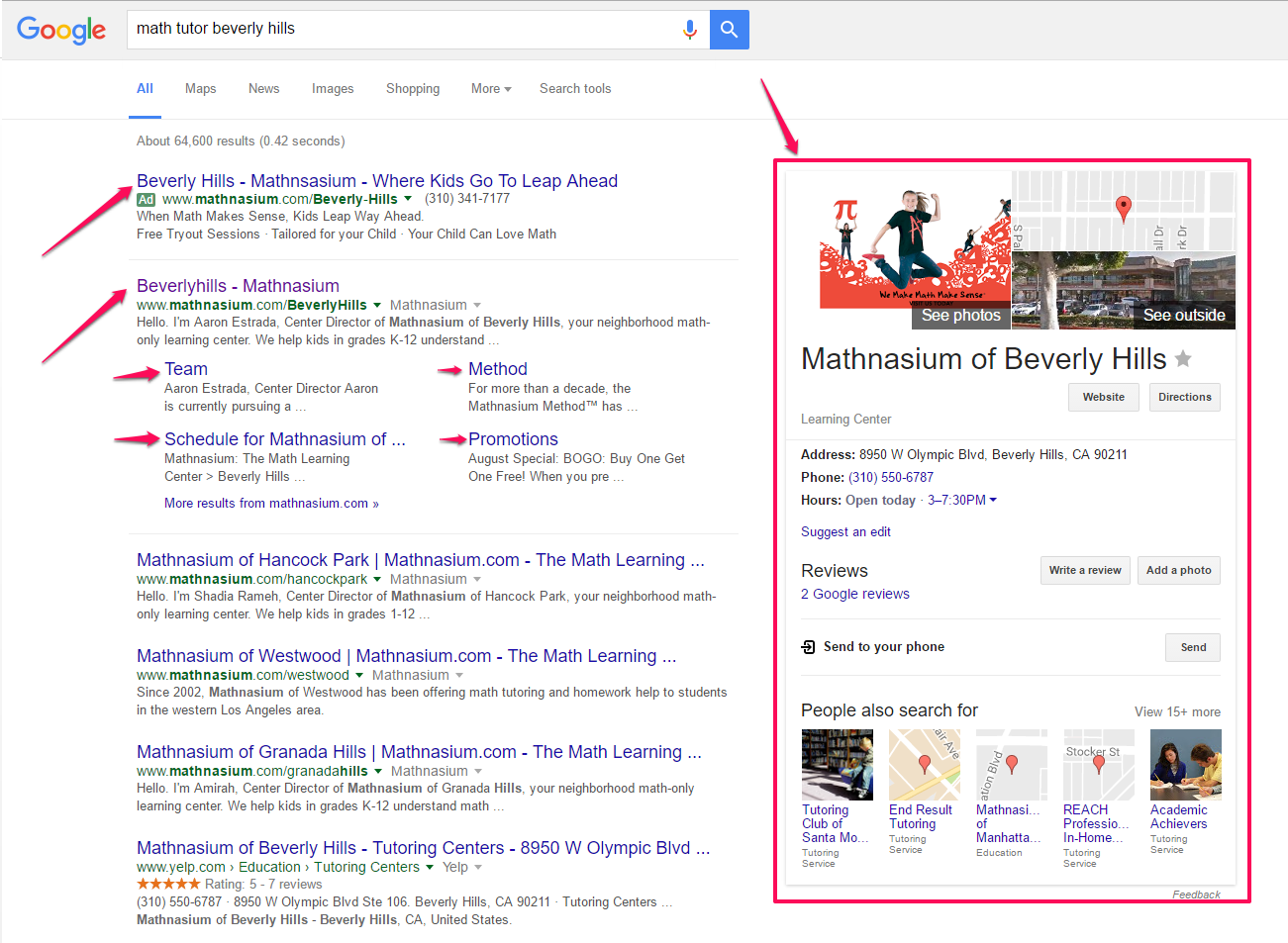
Task: Click the Send button
Action: [1193, 647]
